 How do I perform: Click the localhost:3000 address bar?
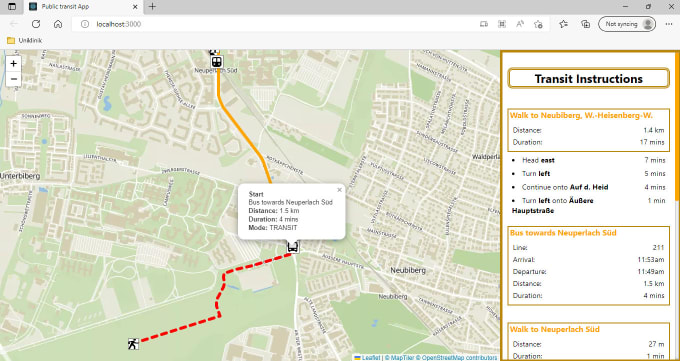[x=278, y=24]
